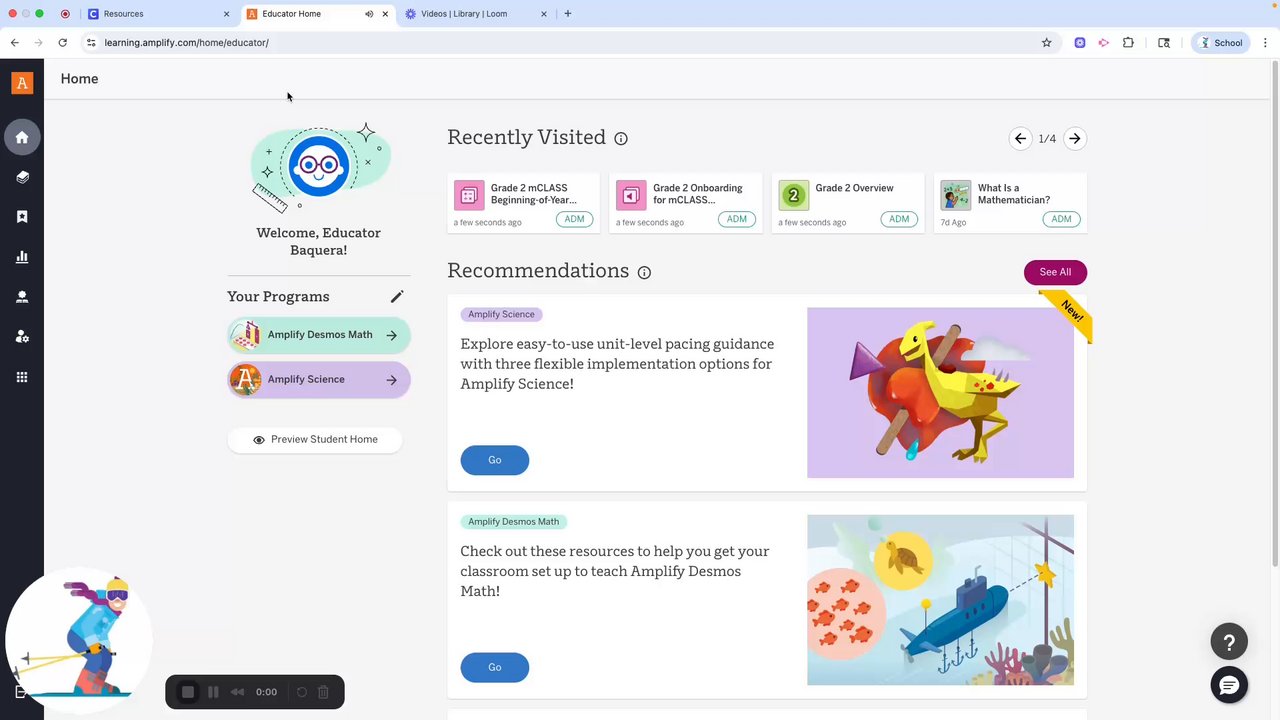Click the person-with-gear icon in the sidebar
The image size is (1280, 720).
coord(22,337)
